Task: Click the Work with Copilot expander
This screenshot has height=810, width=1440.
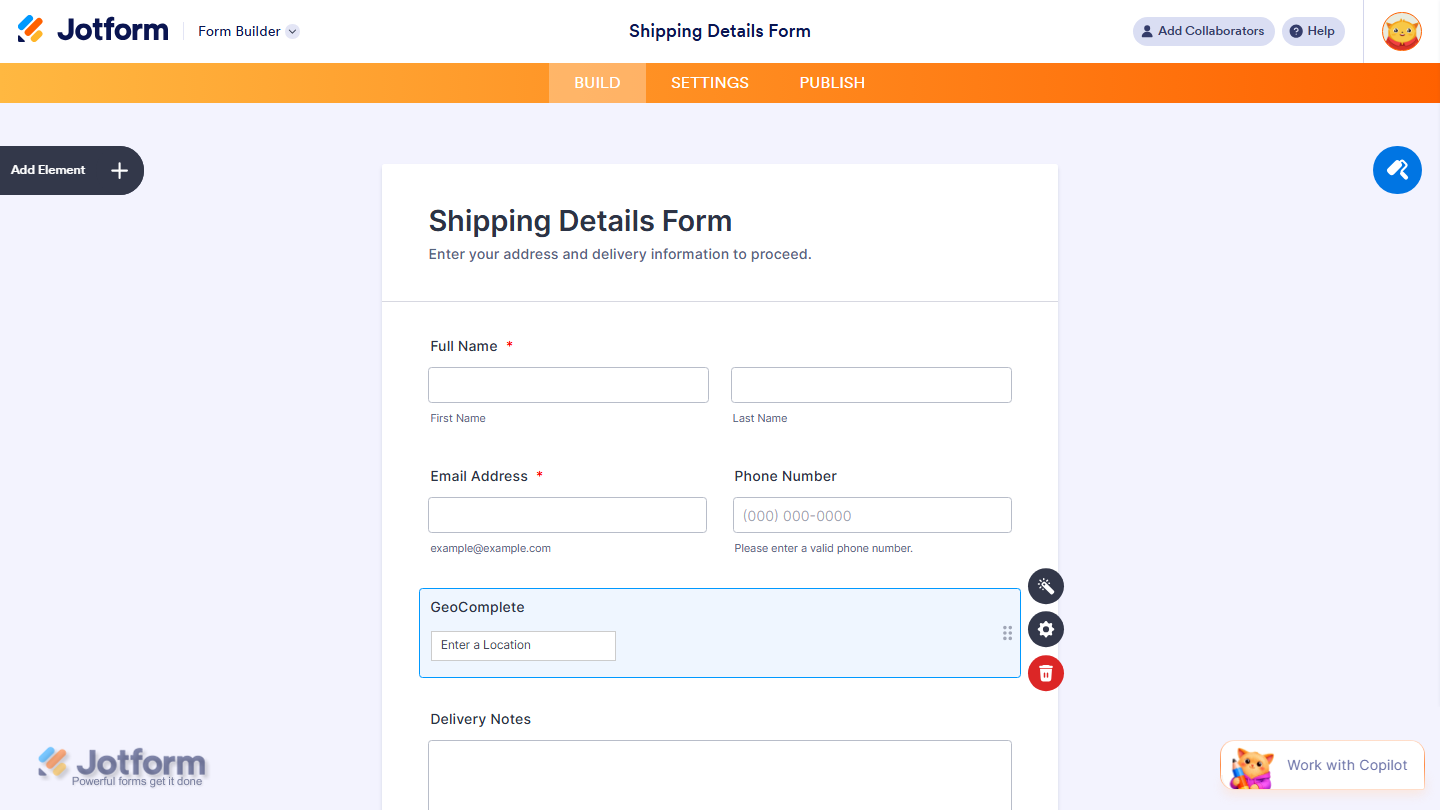Action: tap(1322, 765)
